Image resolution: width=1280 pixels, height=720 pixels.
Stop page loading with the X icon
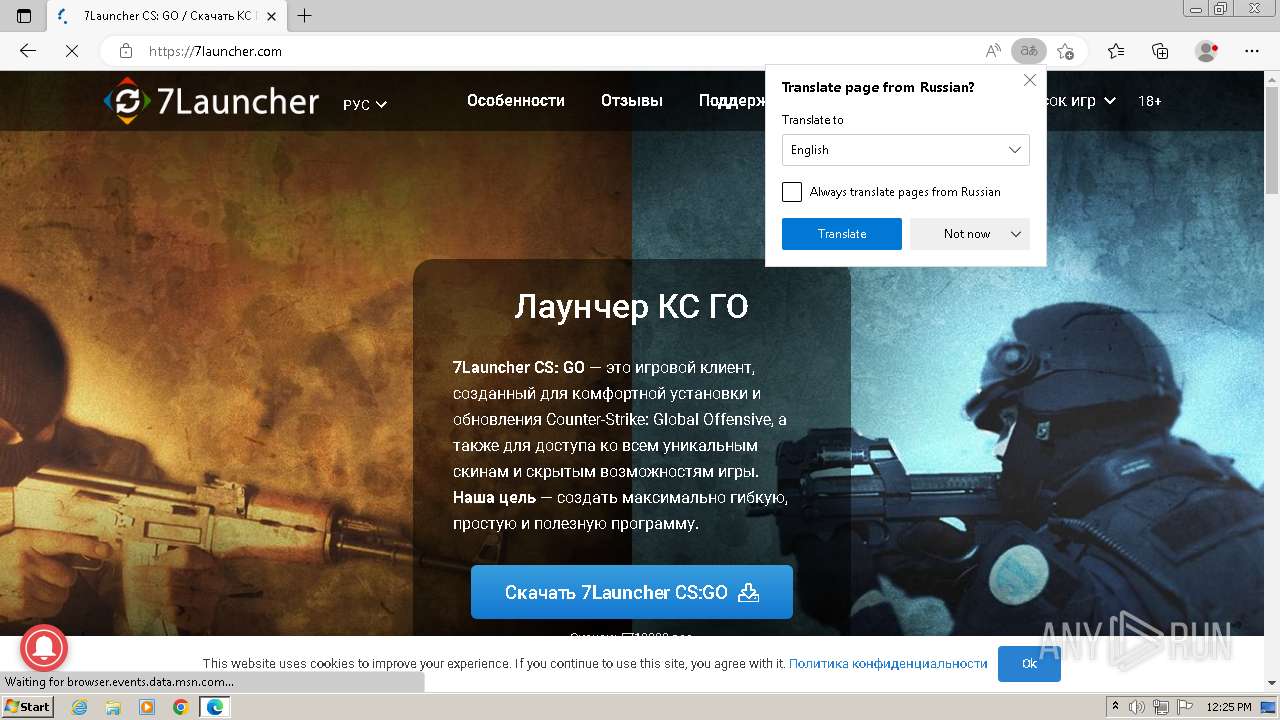(71, 51)
